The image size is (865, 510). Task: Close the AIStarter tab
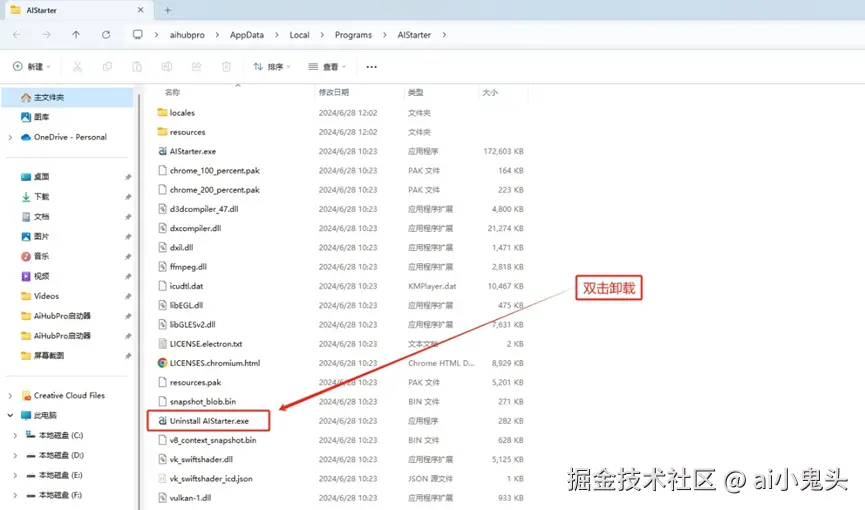(x=141, y=10)
